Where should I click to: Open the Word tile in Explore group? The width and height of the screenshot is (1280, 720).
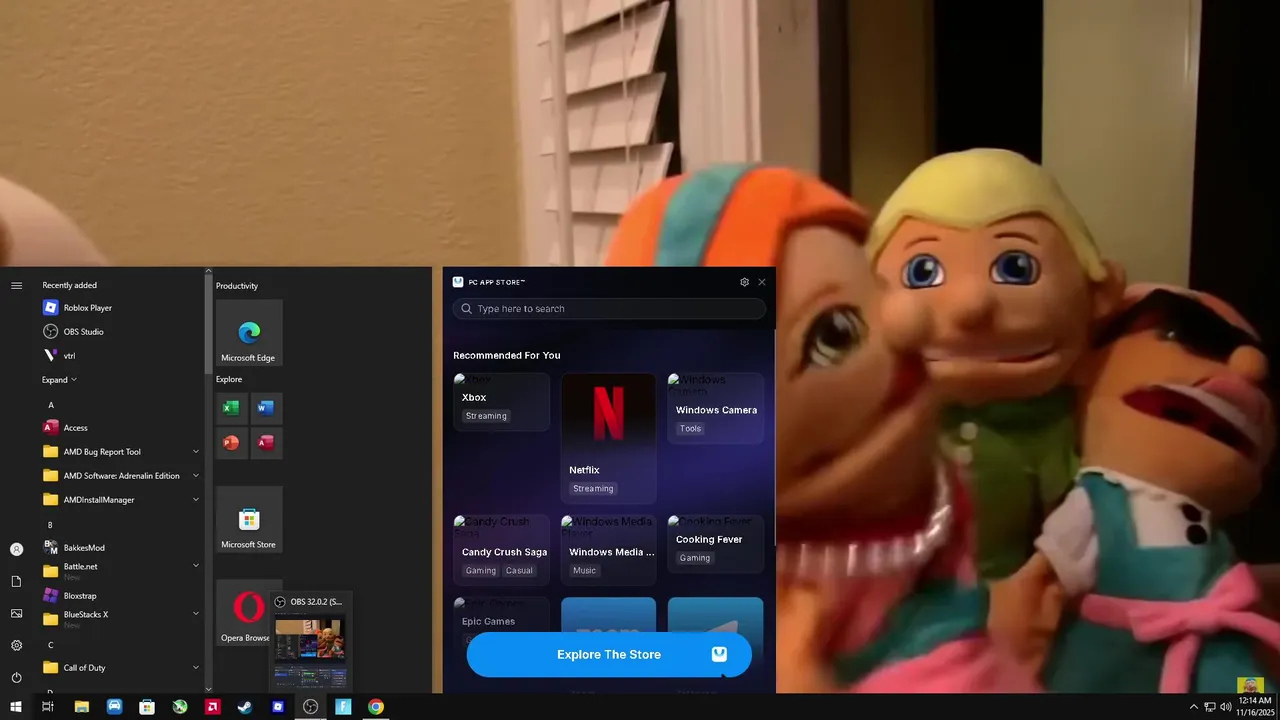click(x=266, y=408)
